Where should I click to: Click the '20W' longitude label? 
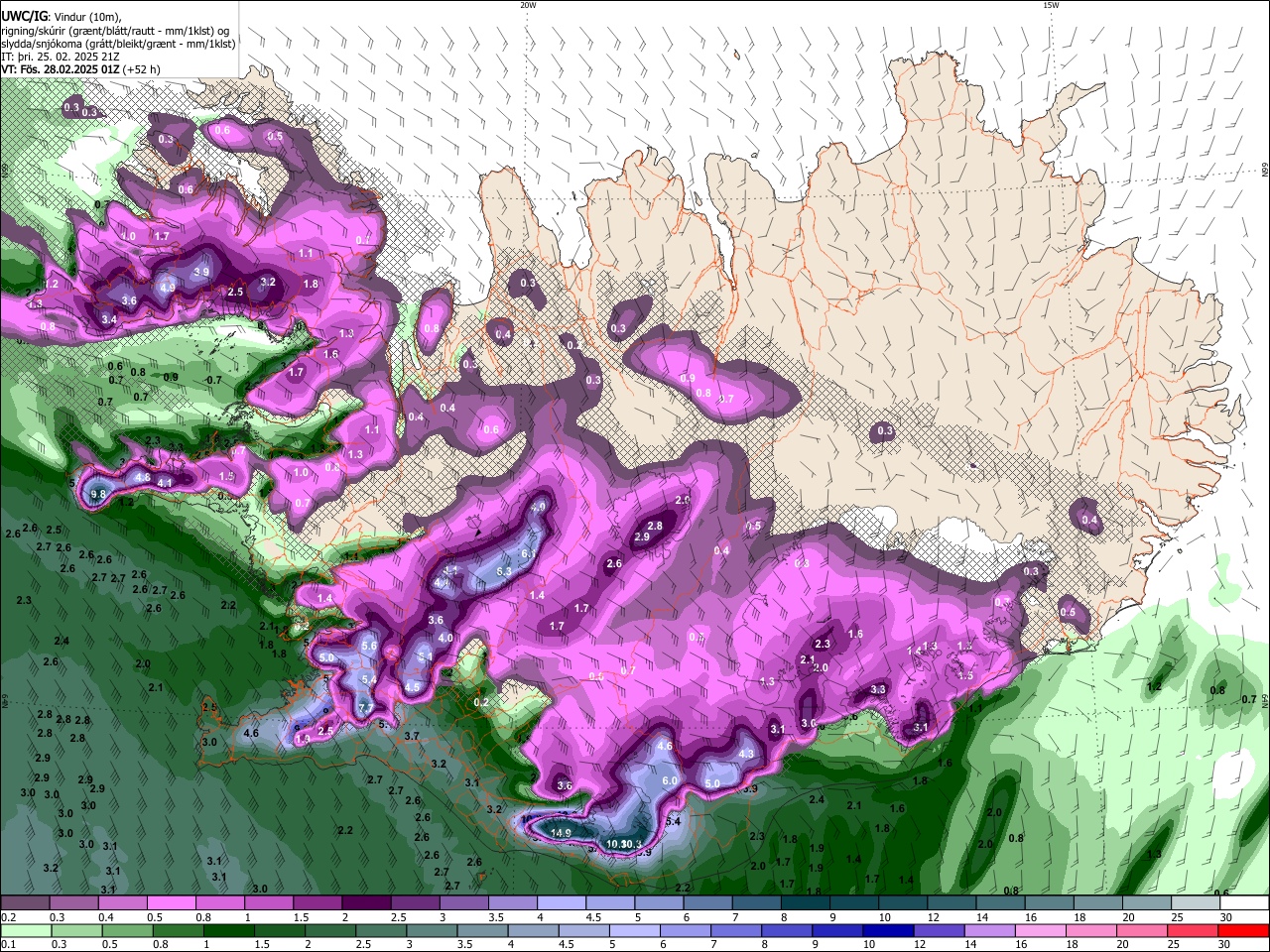(528, 5)
